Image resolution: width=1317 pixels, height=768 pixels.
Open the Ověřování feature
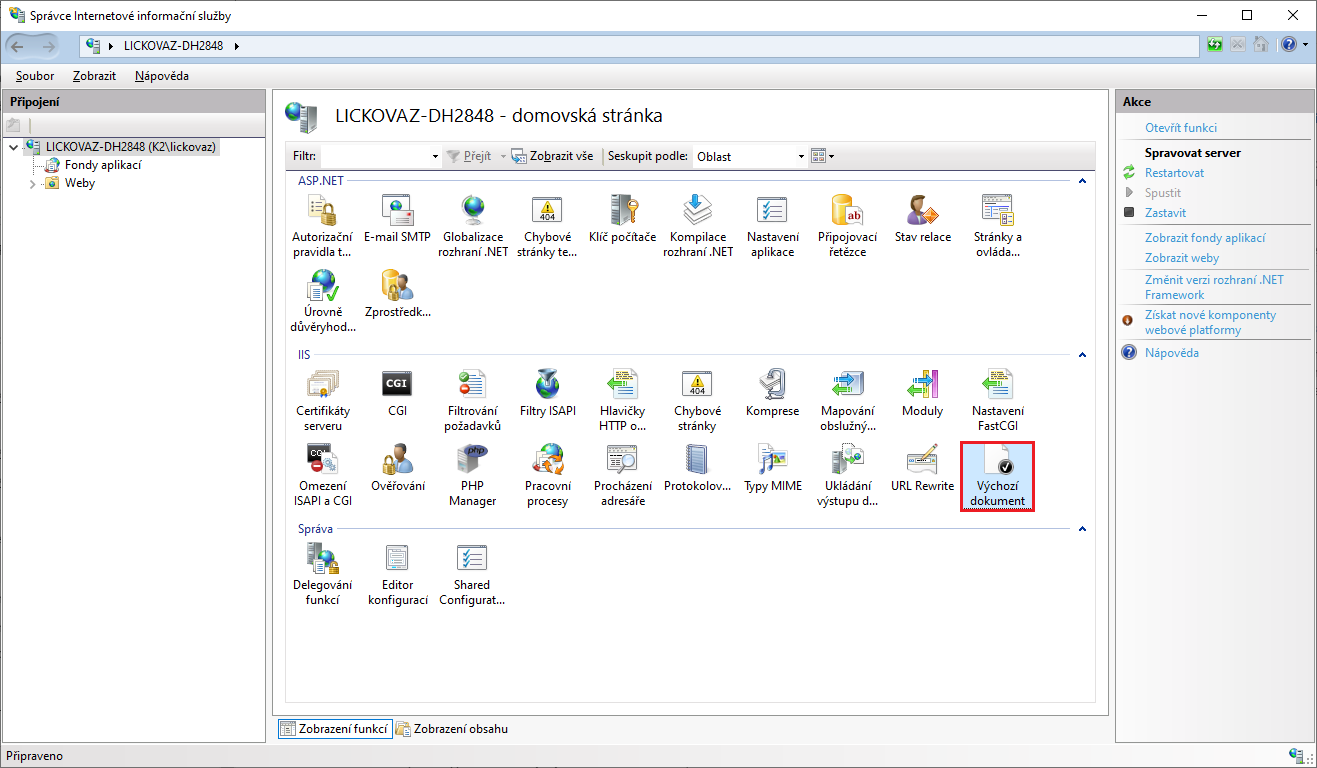pyautogui.click(x=397, y=468)
